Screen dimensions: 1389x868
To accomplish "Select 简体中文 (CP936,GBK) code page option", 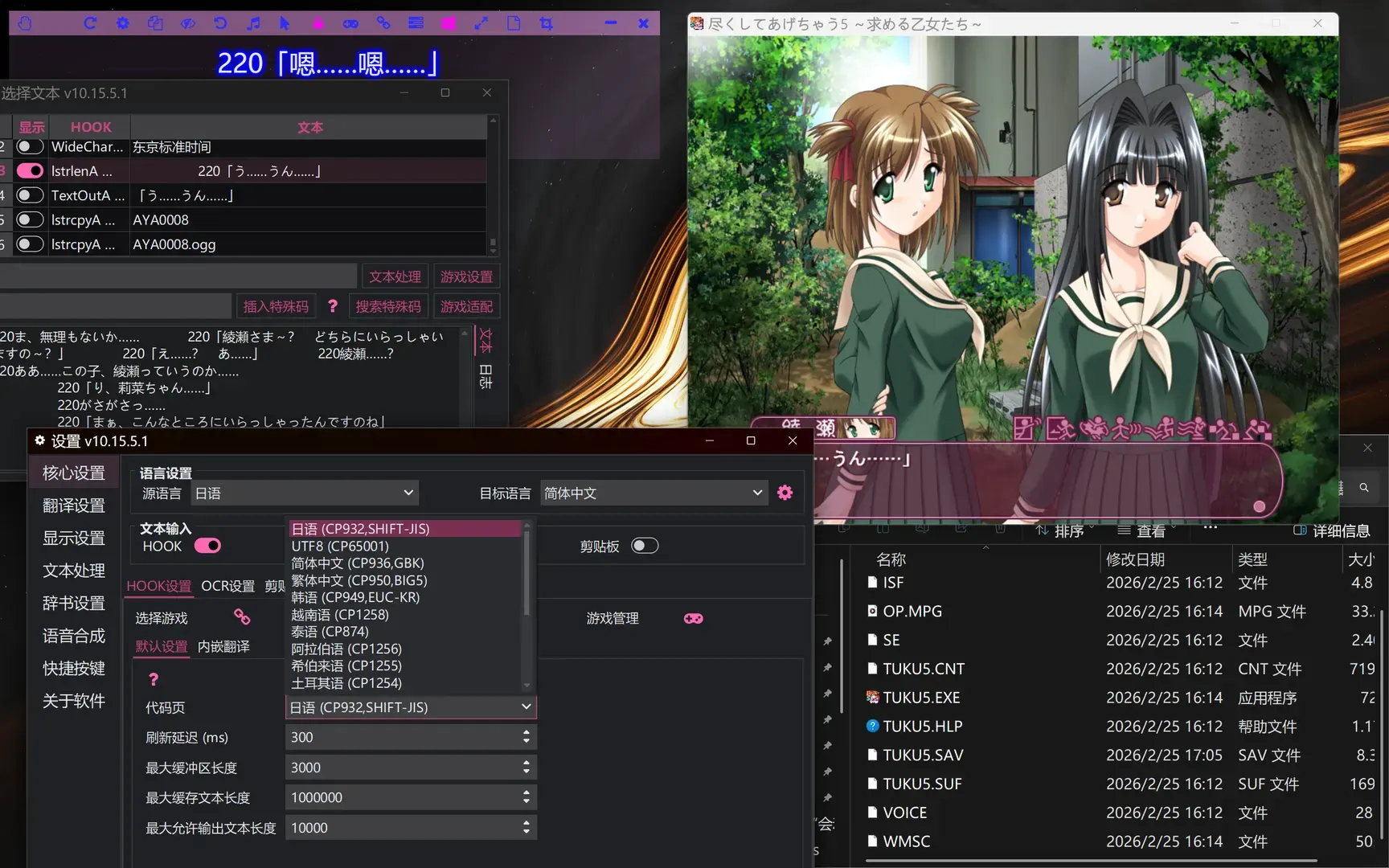I will pyautogui.click(x=404, y=563).
